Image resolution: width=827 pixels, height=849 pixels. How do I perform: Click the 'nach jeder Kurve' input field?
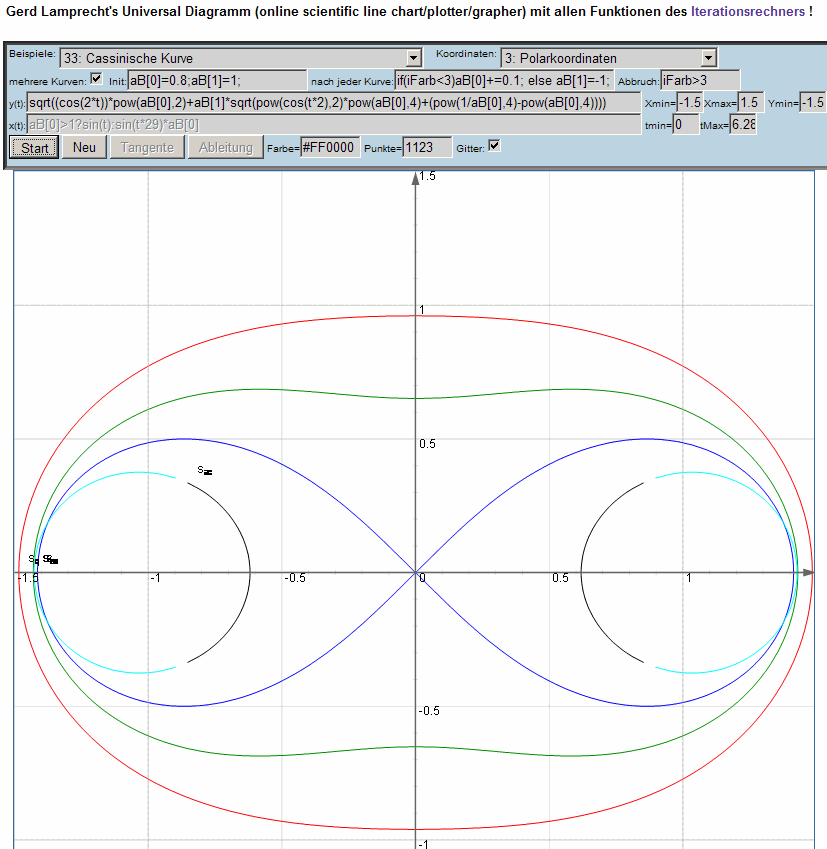[504, 81]
